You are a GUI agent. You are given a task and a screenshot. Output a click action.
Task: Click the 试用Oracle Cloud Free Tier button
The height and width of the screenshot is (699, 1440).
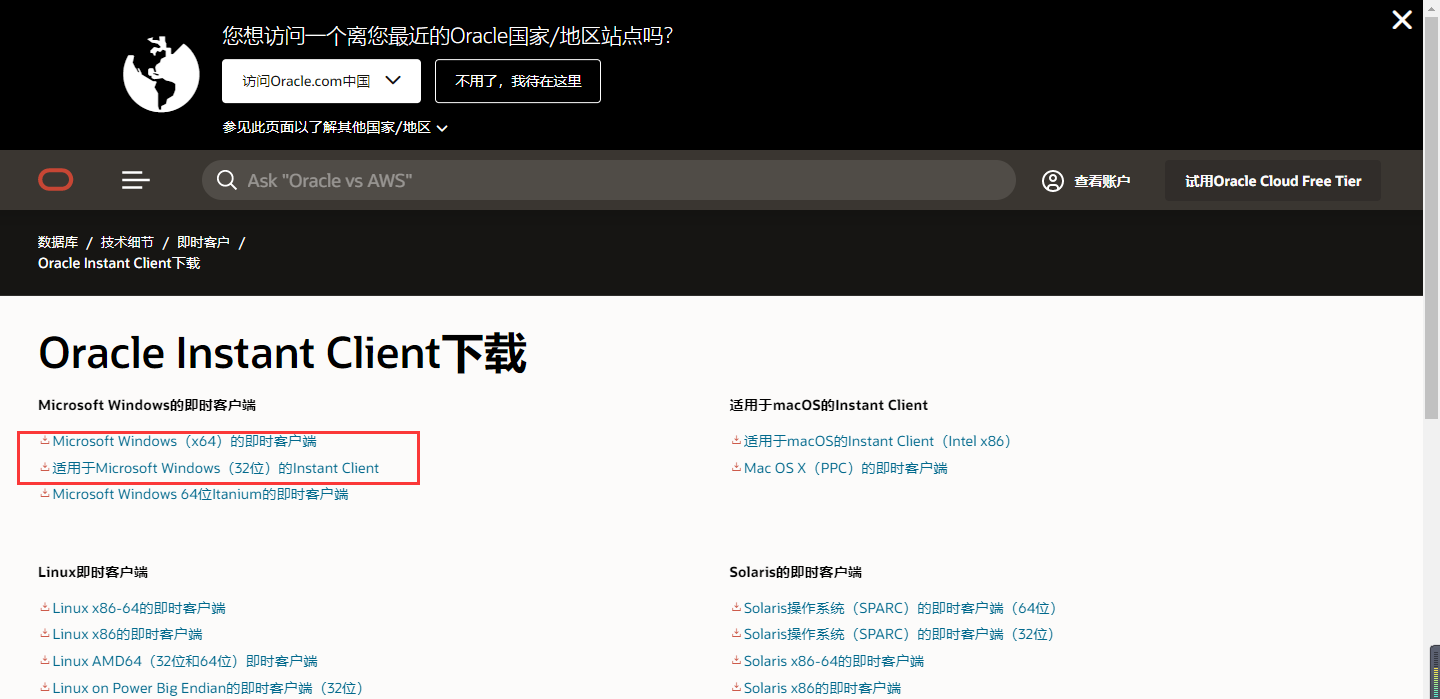pos(1272,180)
